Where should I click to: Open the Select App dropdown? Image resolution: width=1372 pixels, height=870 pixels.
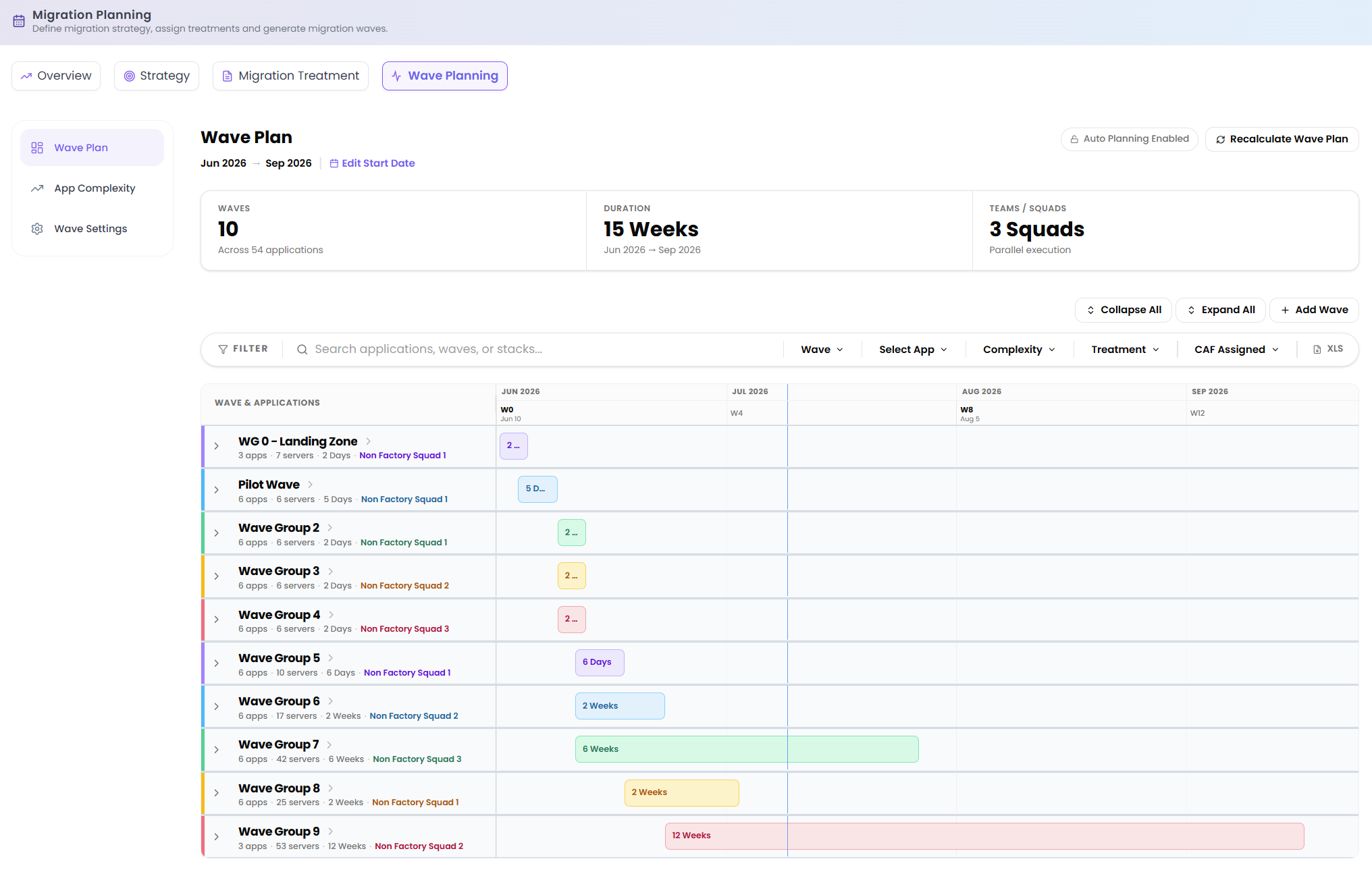tap(913, 350)
